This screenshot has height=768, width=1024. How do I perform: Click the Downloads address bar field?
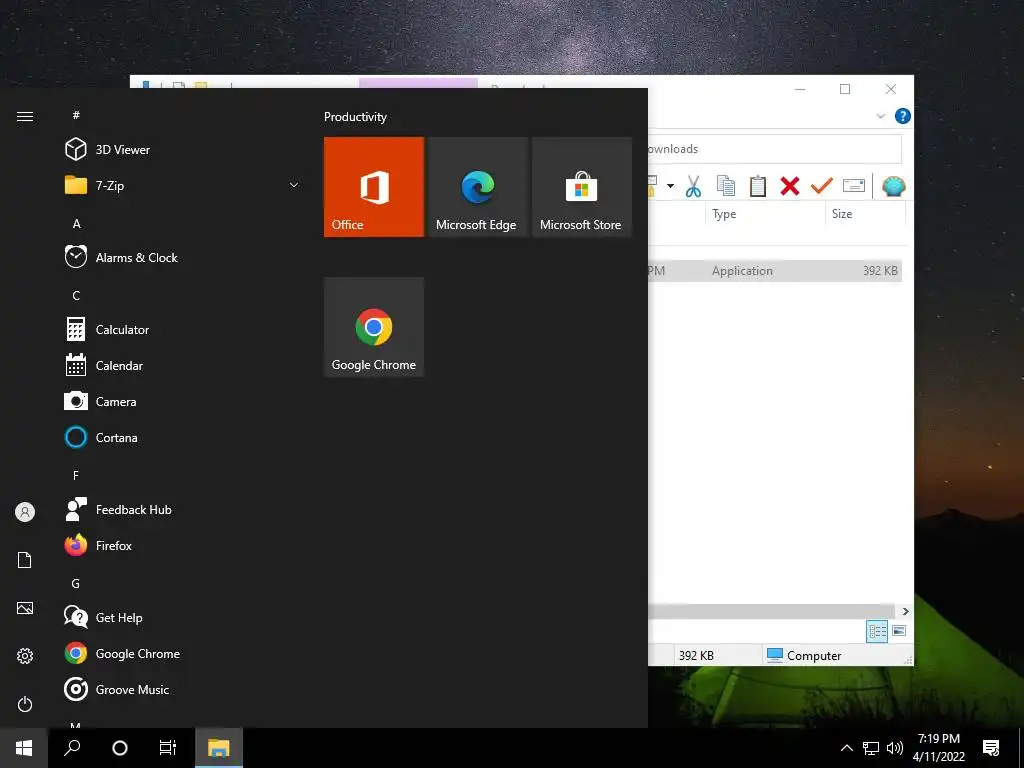775,149
